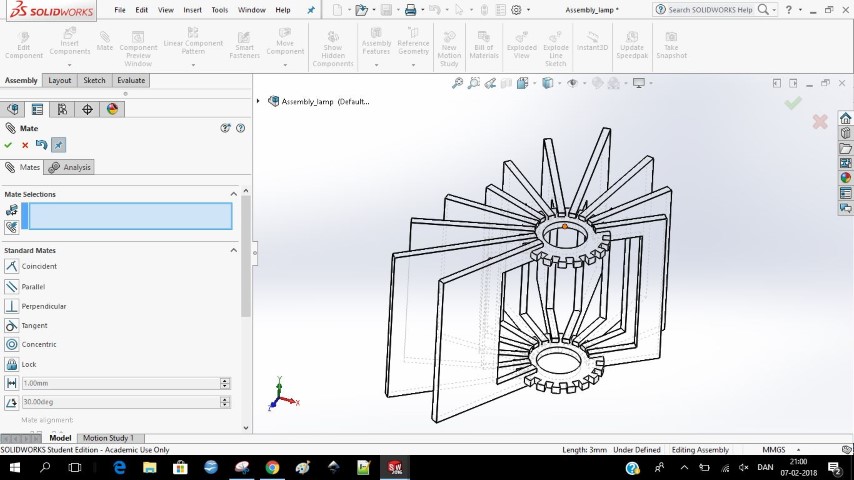Create a New Motion Study
854x480 pixels.
pyautogui.click(x=449, y=48)
